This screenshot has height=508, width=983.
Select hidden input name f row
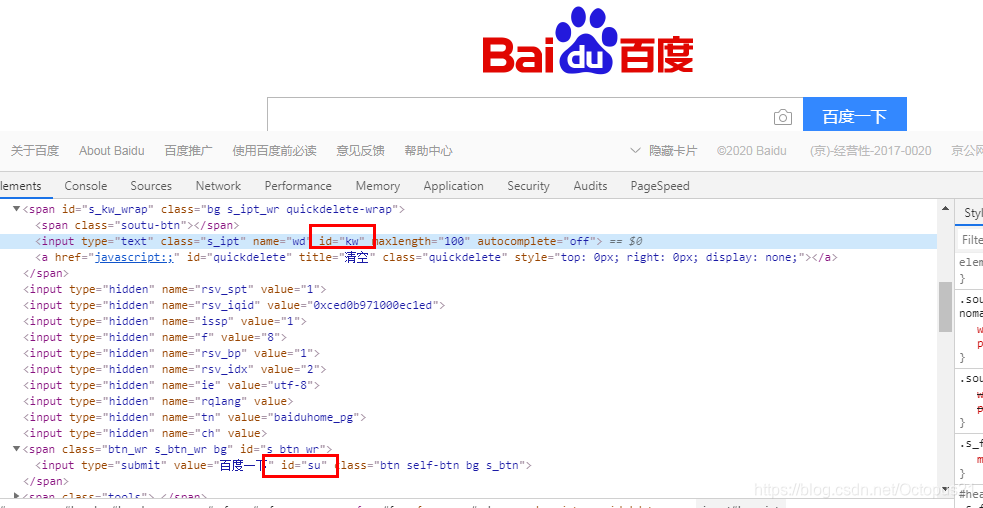(x=468, y=337)
